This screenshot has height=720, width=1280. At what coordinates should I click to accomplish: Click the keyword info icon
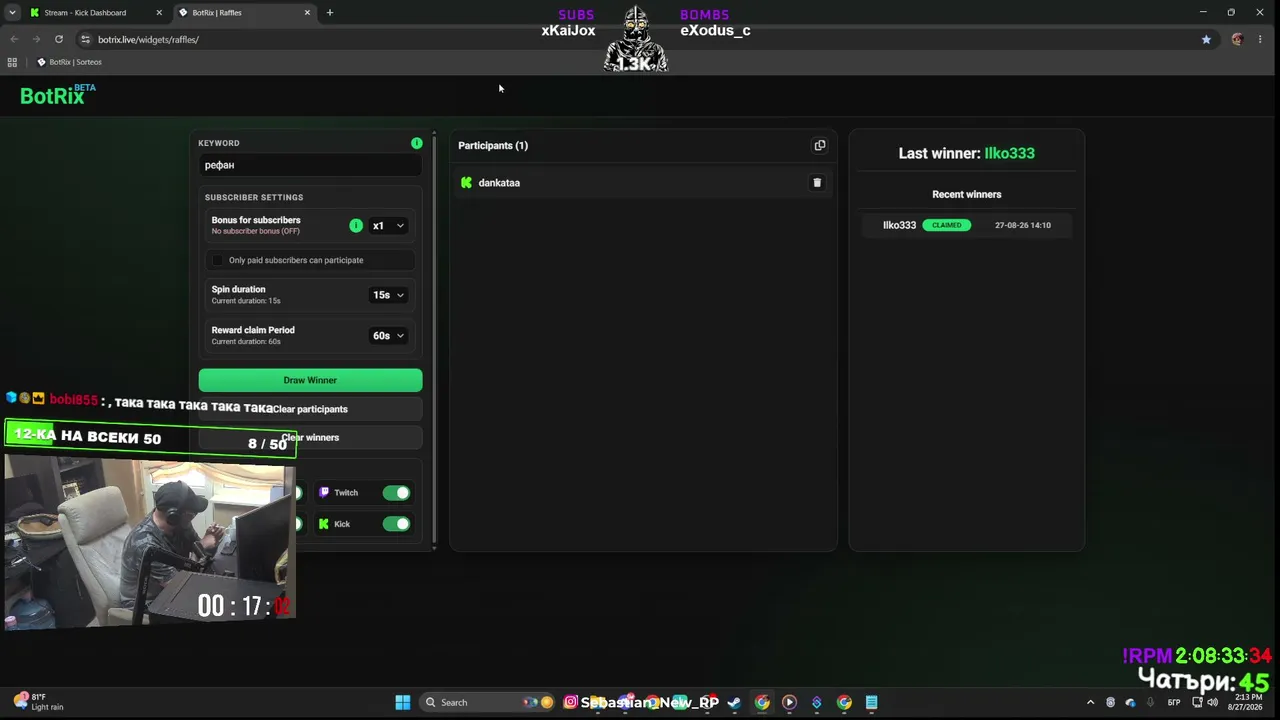click(417, 143)
